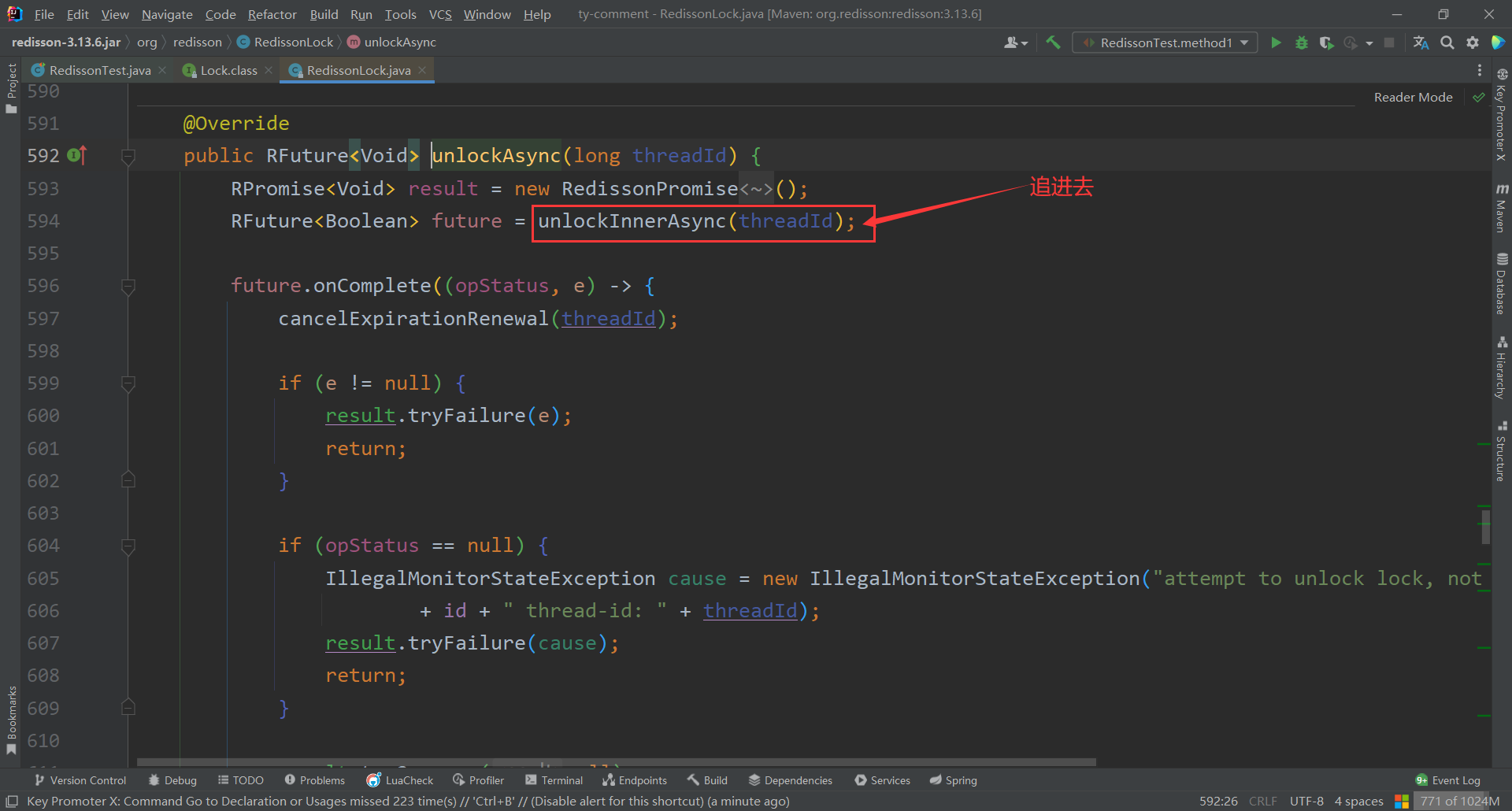Start debugging with the bug icon
The image size is (1512, 811).
point(1302,43)
